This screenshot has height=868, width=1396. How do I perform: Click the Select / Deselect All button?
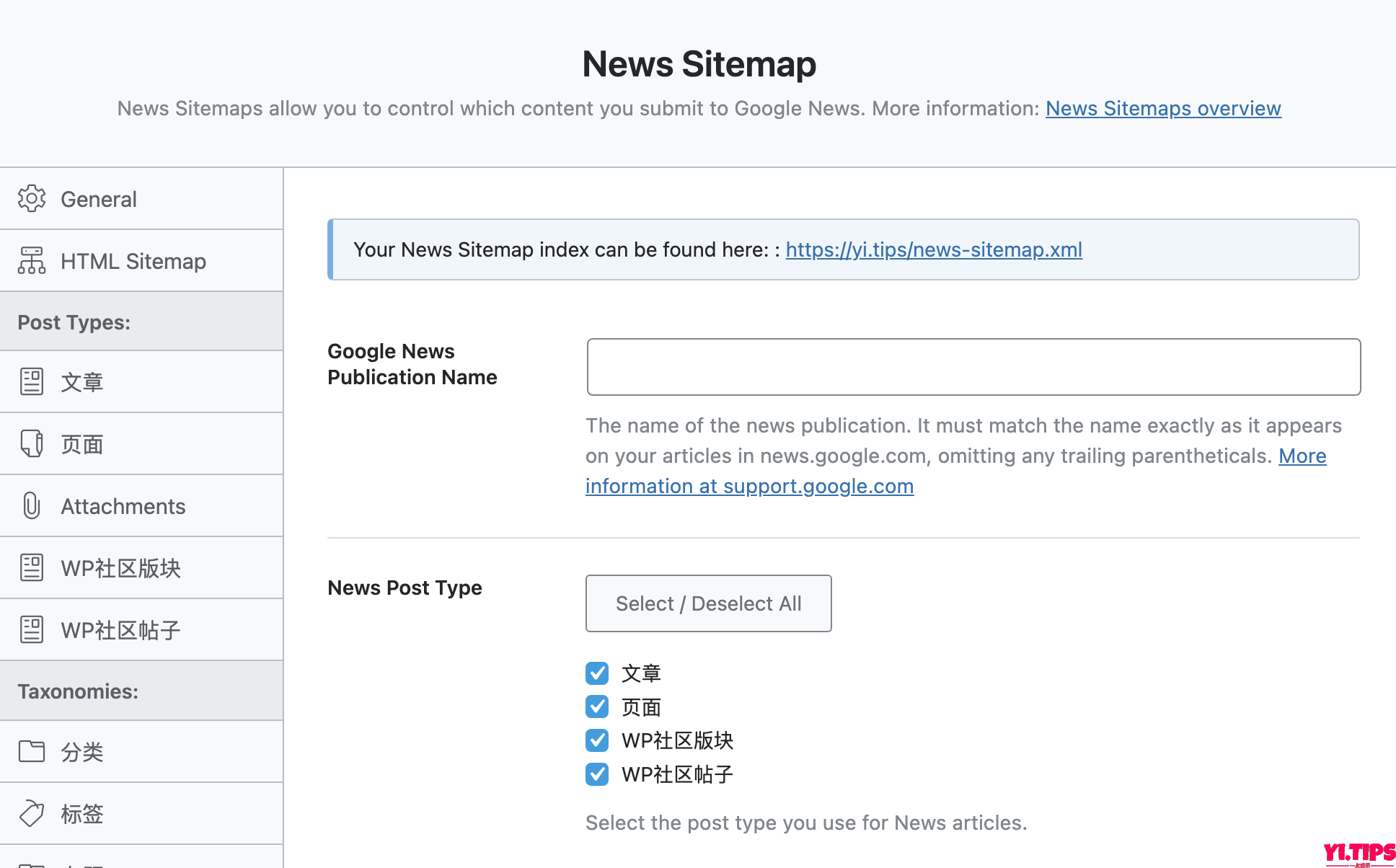pos(708,603)
